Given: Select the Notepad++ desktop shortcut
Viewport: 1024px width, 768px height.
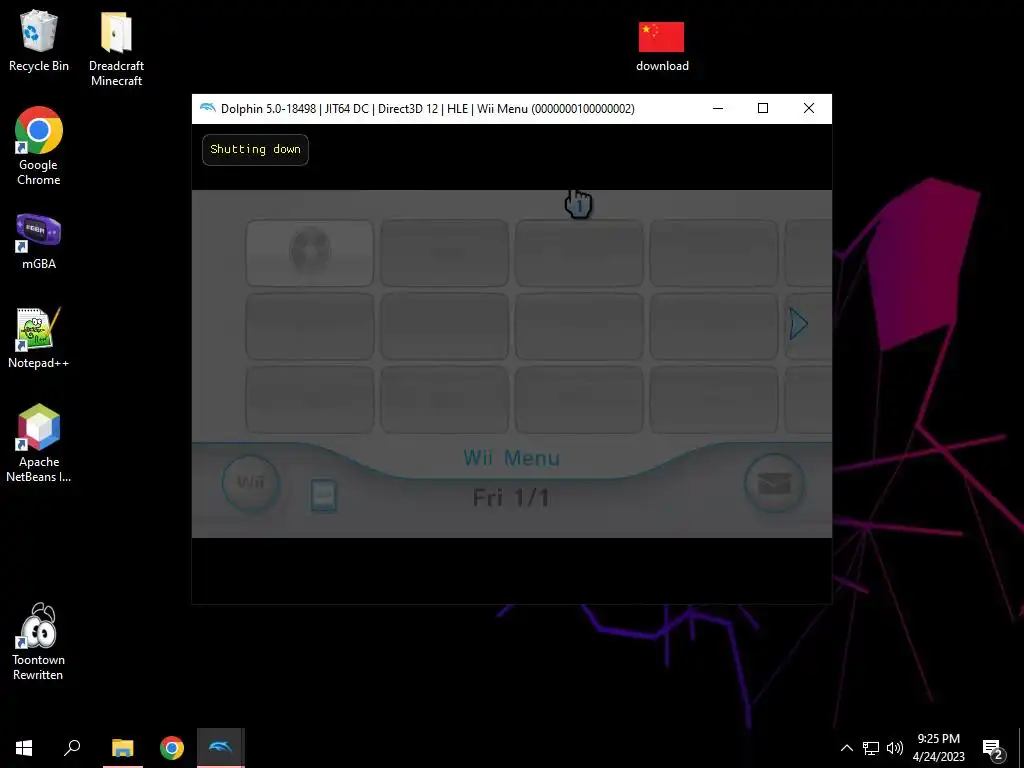Looking at the screenshot, I should tap(39, 338).
